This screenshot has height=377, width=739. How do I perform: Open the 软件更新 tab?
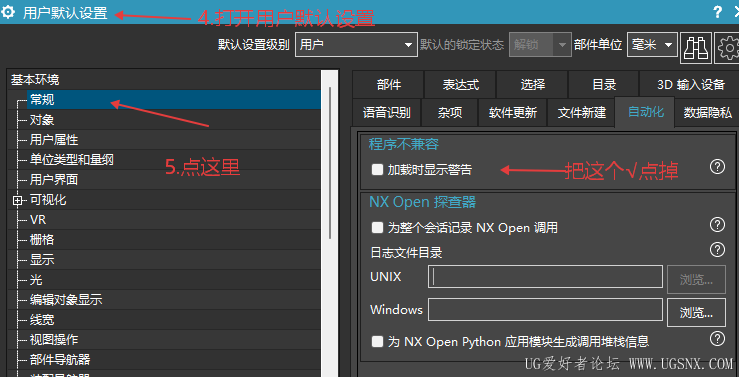(513, 113)
